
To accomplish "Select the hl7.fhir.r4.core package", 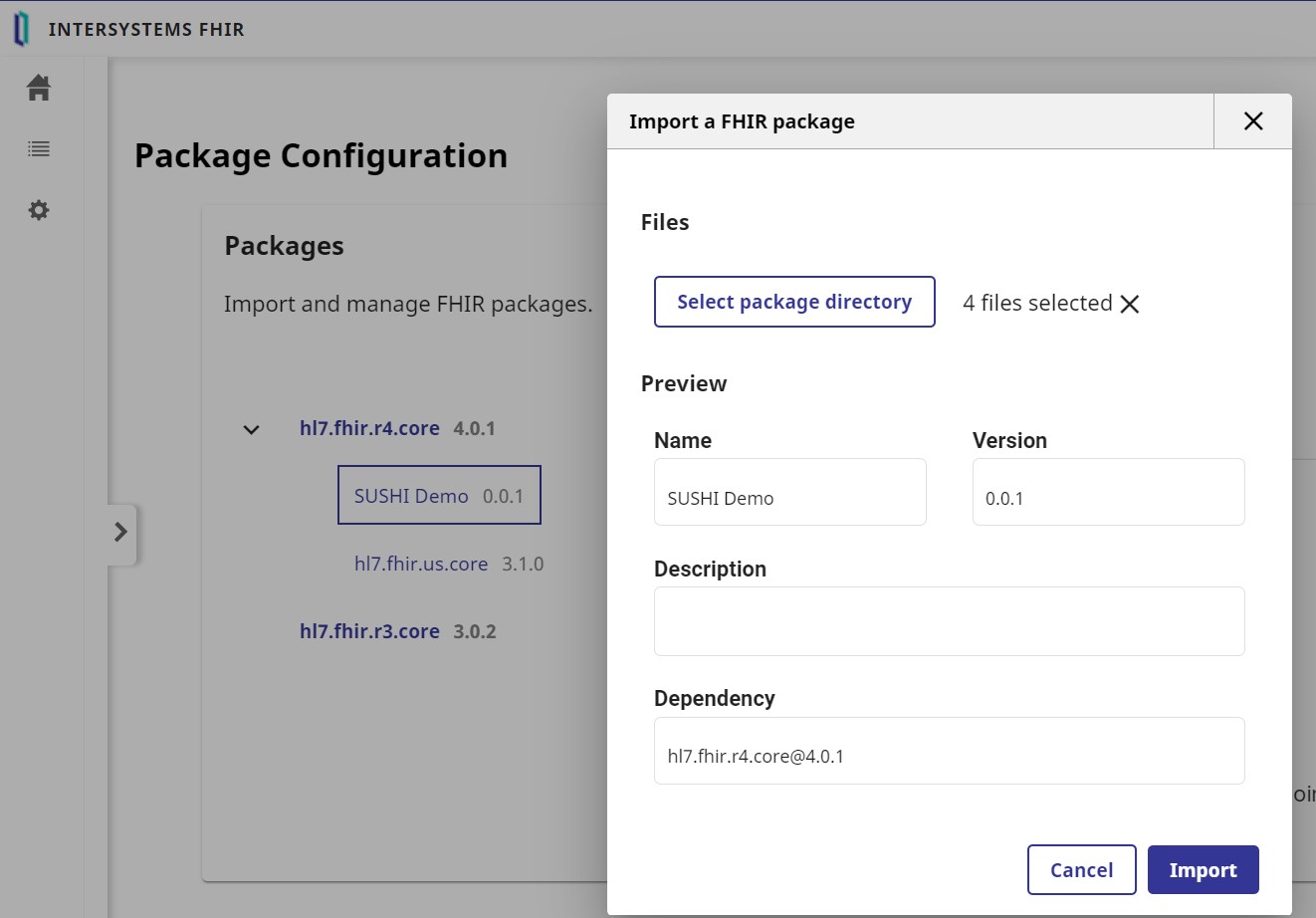I will tap(369, 428).
